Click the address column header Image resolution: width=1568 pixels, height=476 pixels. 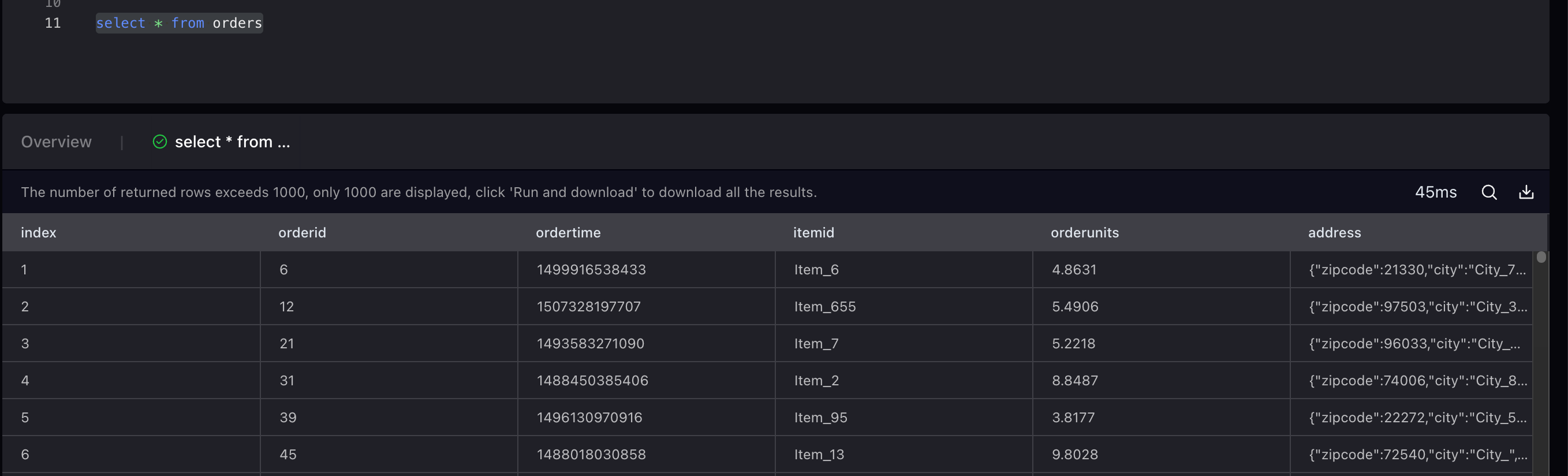tap(1334, 233)
